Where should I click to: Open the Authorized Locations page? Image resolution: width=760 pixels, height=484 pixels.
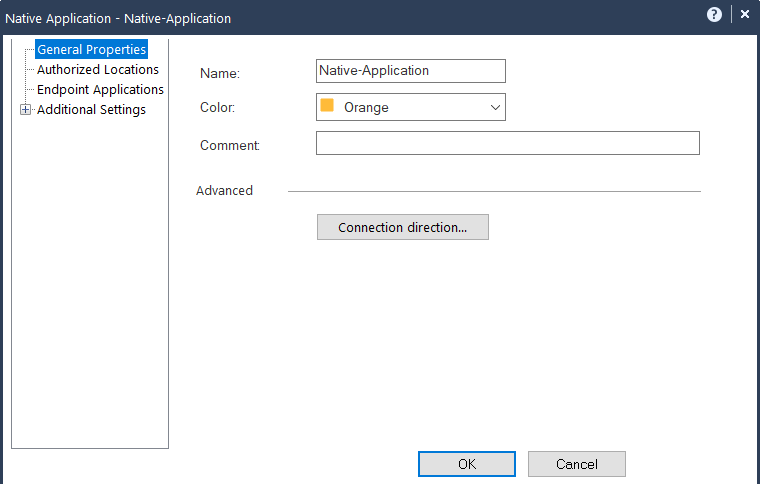pyautogui.click(x=97, y=70)
